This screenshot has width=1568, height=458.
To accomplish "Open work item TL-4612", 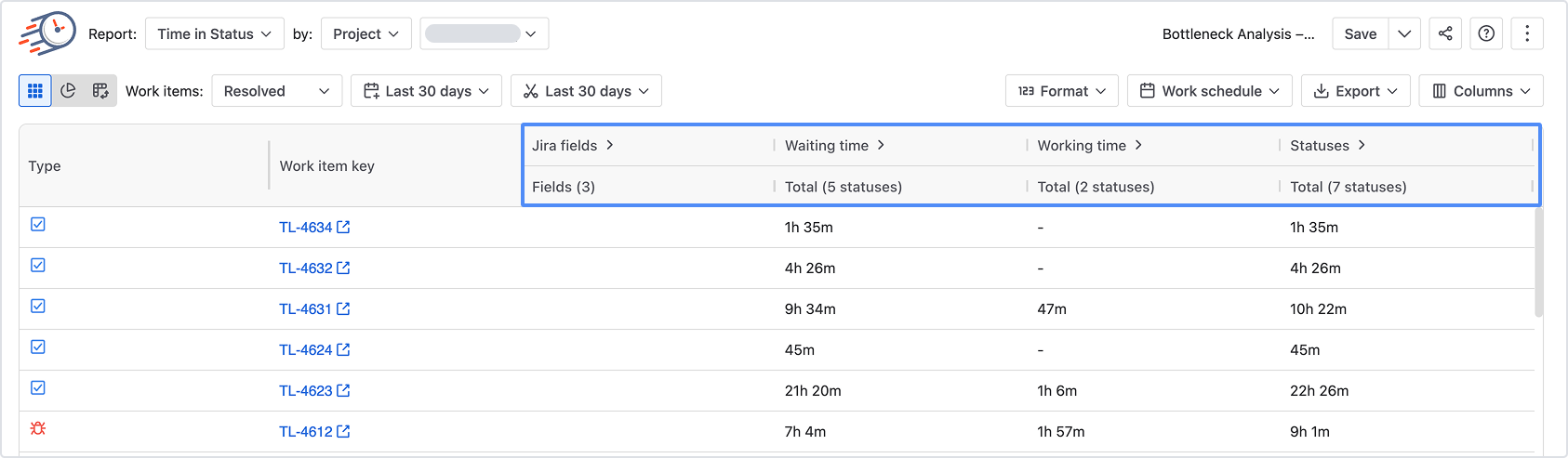I will pos(305,431).
